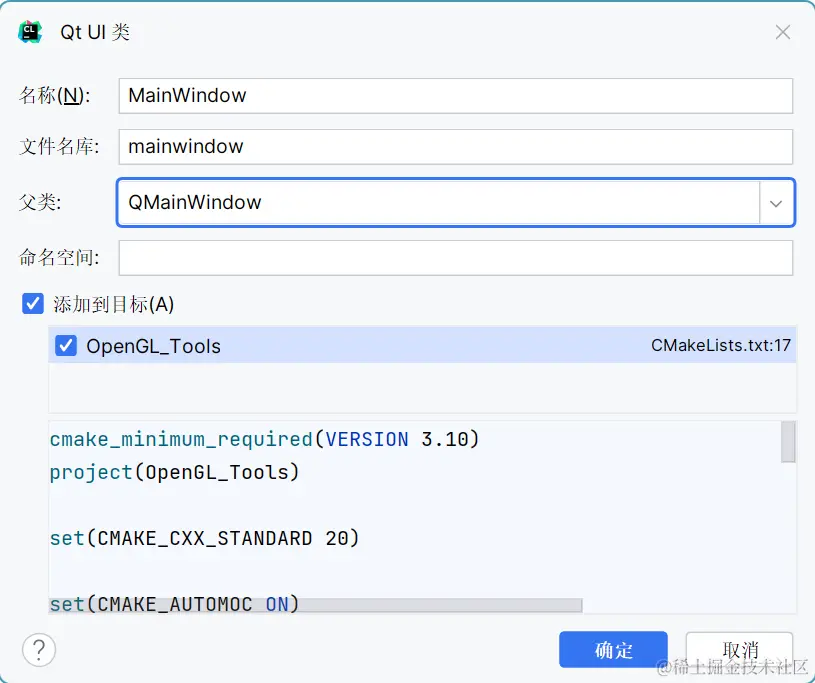Viewport: 815px width, 683px height.
Task: Click the 名称(N) label
Action: (x=55, y=96)
